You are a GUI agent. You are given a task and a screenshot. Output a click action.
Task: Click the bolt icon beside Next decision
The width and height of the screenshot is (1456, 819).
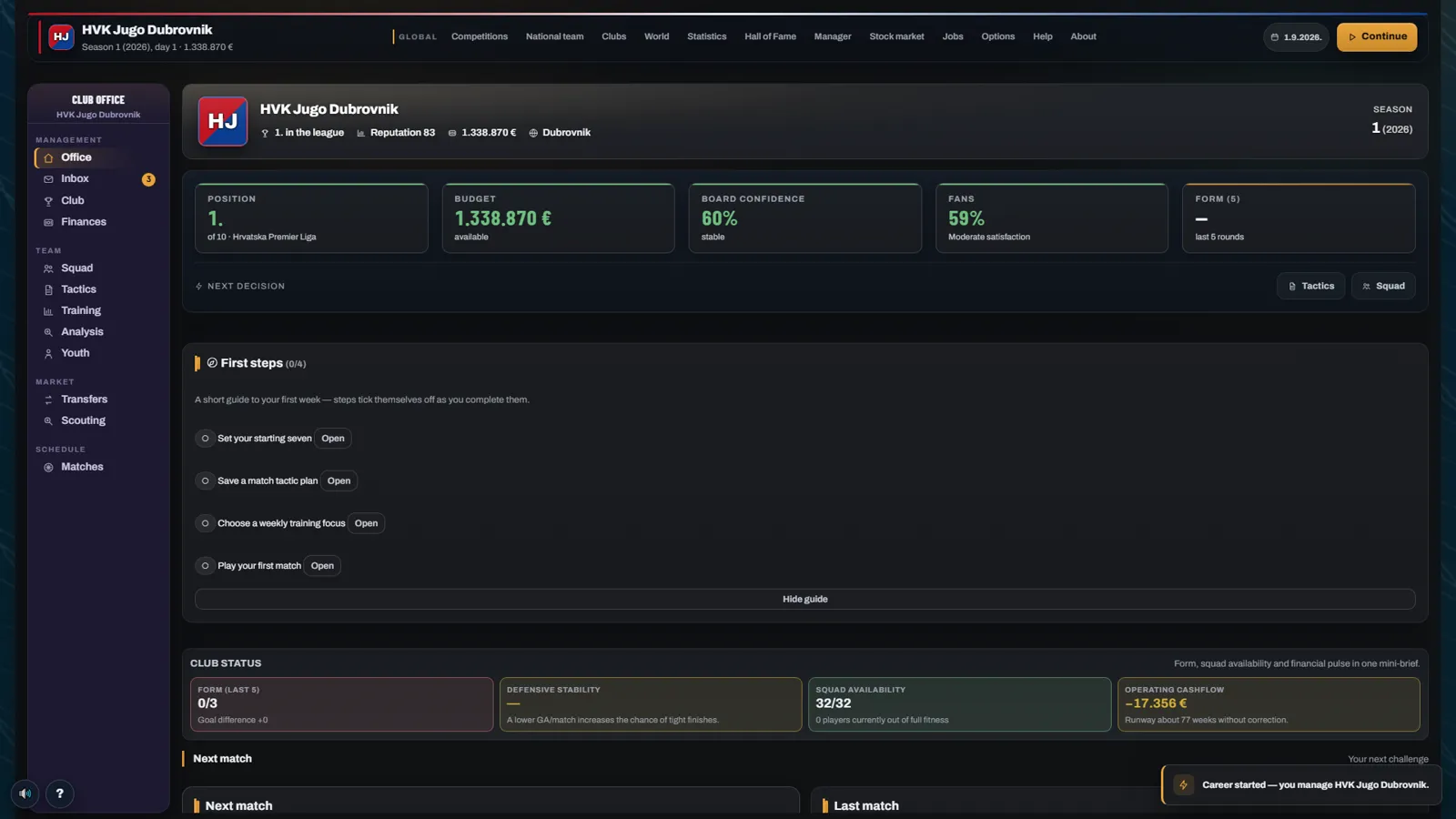[x=198, y=287]
